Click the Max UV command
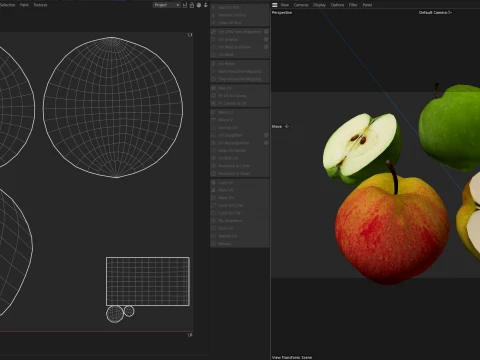This screenshot has height=360, width=480. (239, 88)
